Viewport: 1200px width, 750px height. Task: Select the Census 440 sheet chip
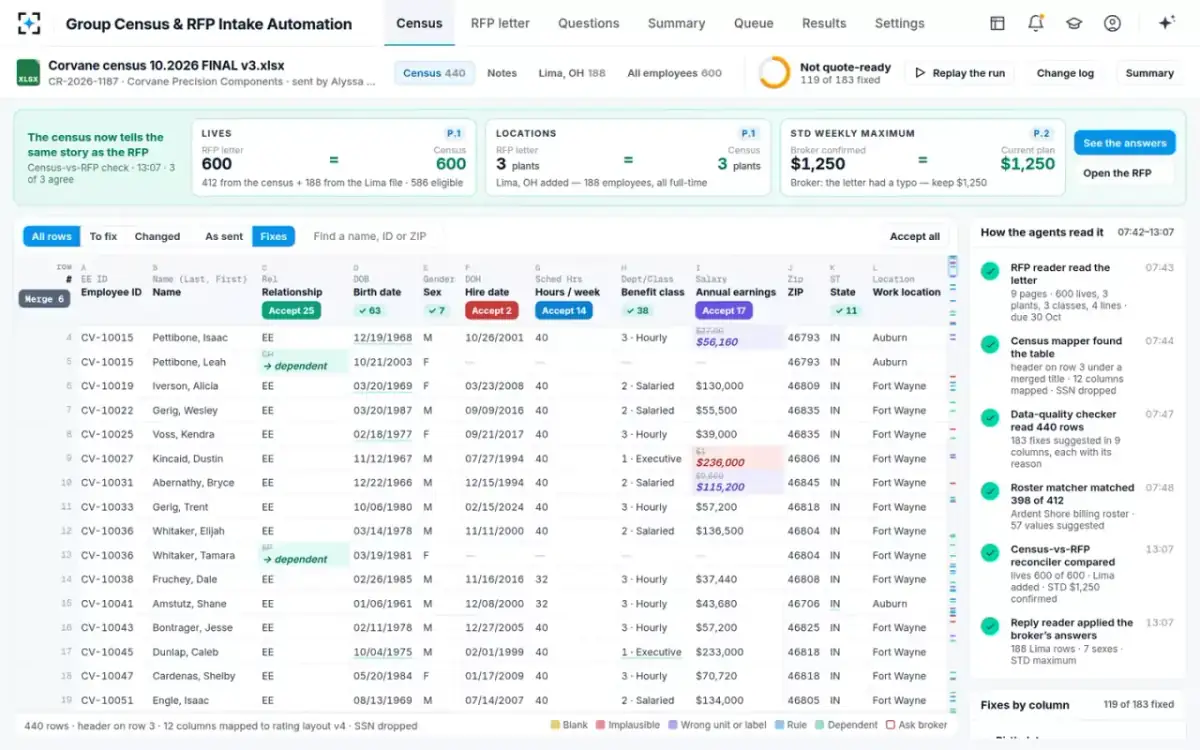click(434, 73)
